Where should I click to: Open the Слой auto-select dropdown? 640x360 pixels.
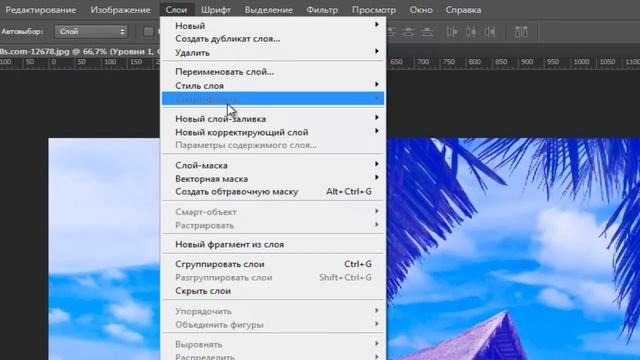coord(91,32)
